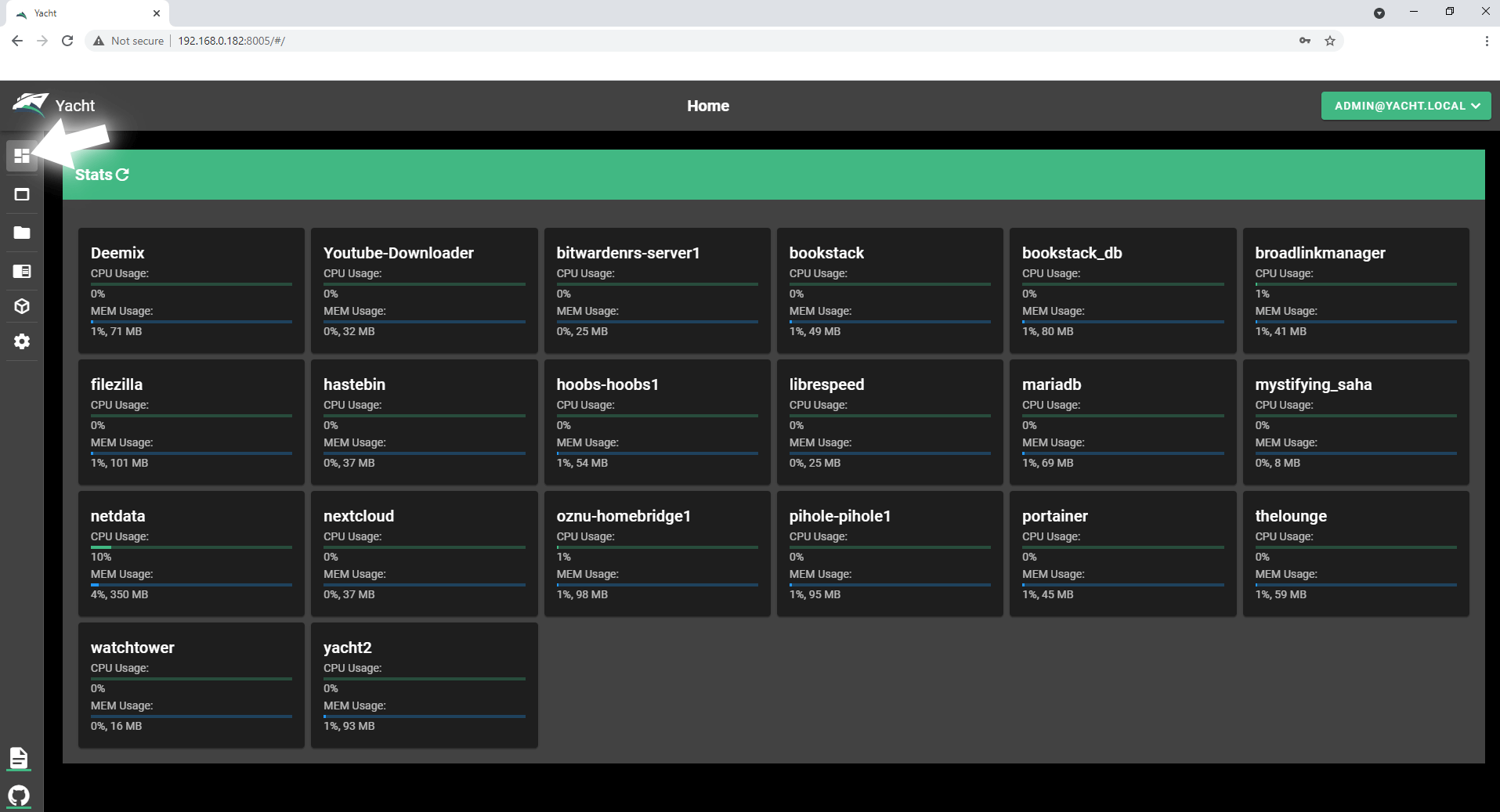1500x812 pixels.
Task: Select the portainer container title
Action: point(1054,516)
